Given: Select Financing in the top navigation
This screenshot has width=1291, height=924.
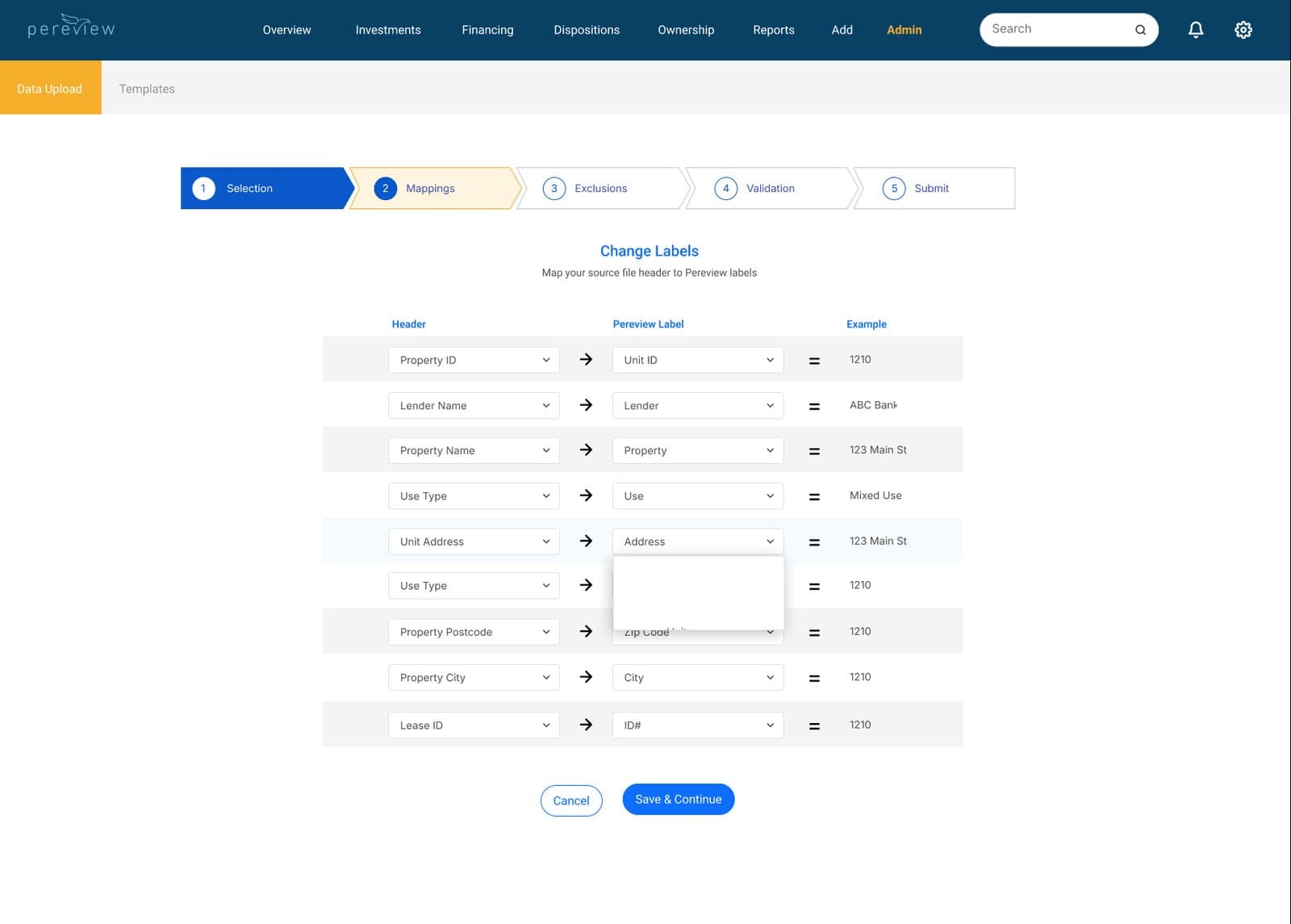Looking at the screenshot, I should tap(487, 30).
